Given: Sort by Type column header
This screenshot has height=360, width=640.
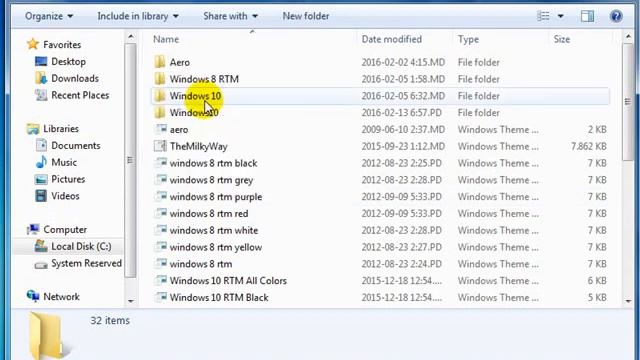Looking at the screenshot, I should tap(468, 39).
